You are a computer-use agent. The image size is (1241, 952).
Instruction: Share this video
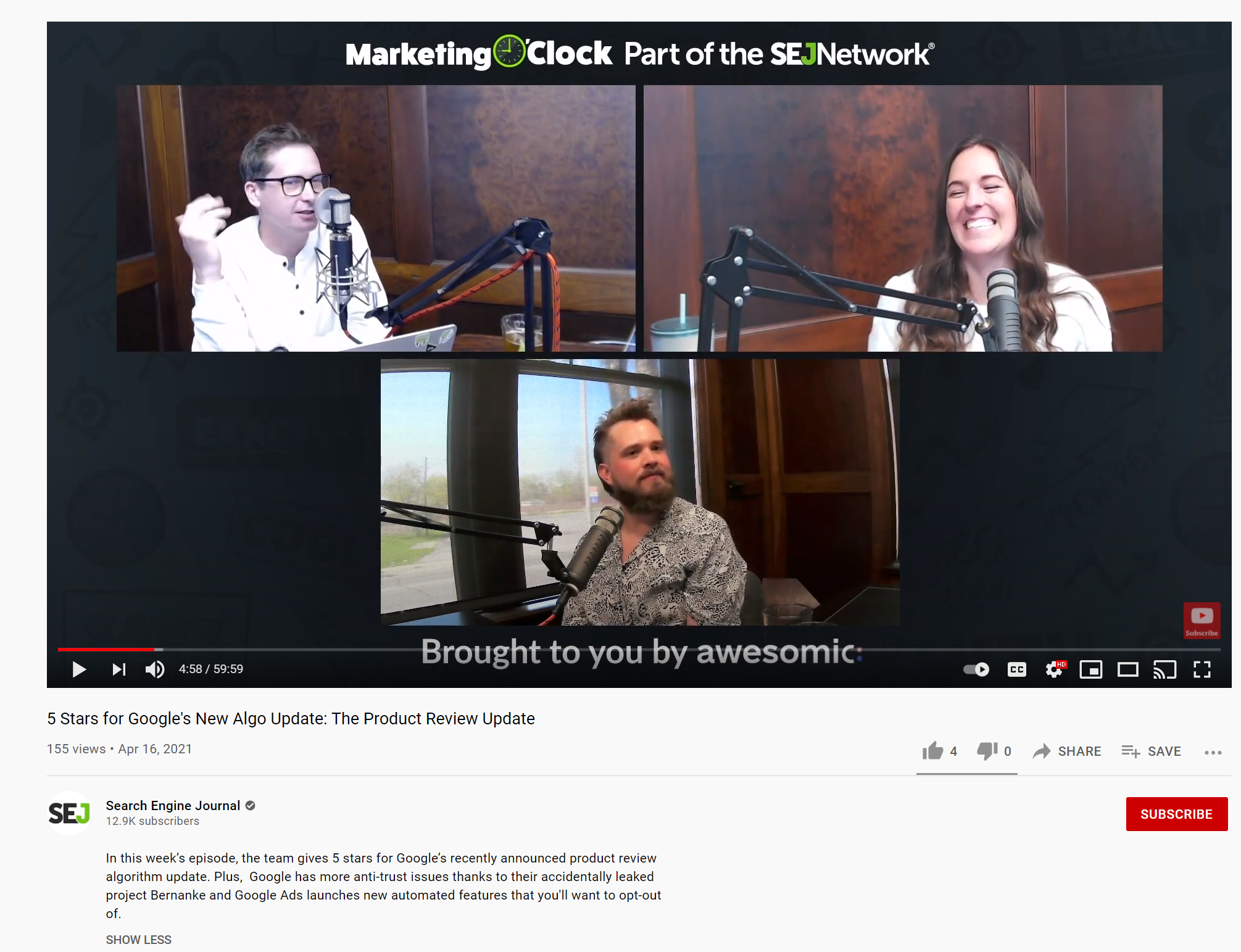pos(1067,751)
